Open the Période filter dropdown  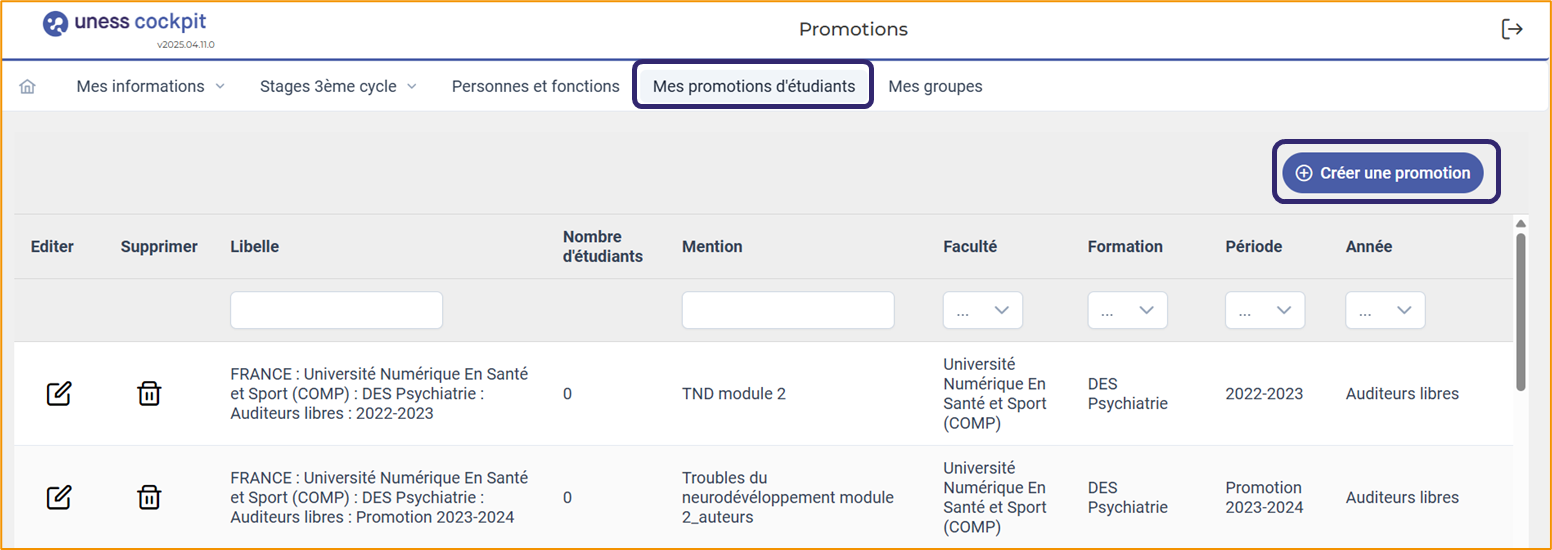point(1265,311)
